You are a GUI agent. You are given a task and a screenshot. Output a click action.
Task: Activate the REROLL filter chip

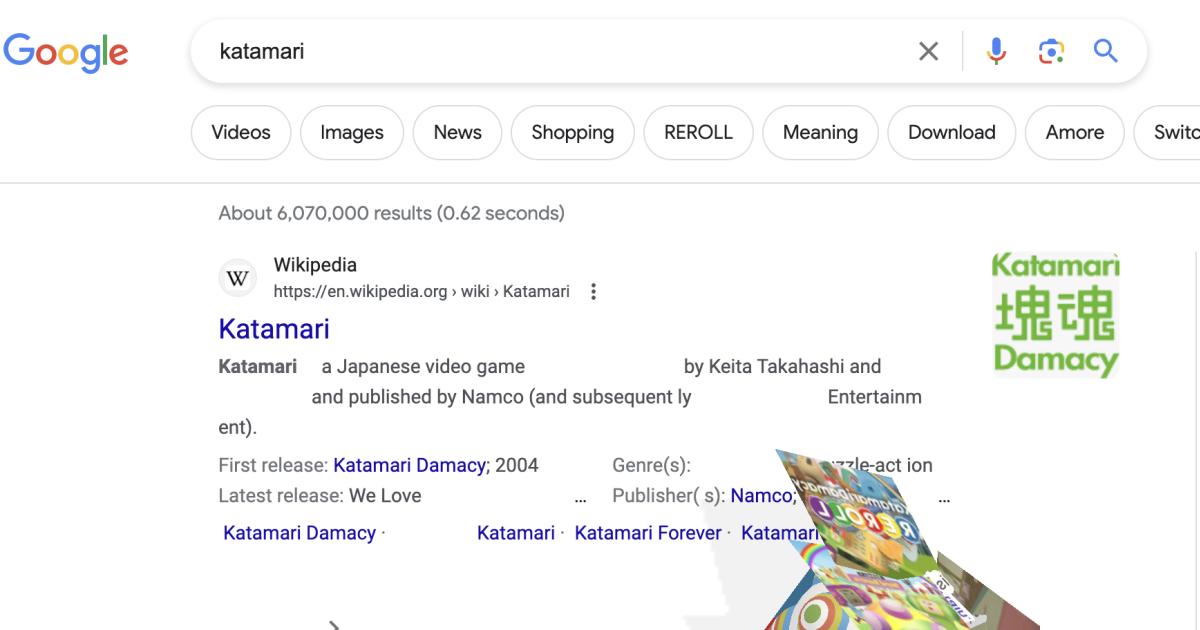698,132
